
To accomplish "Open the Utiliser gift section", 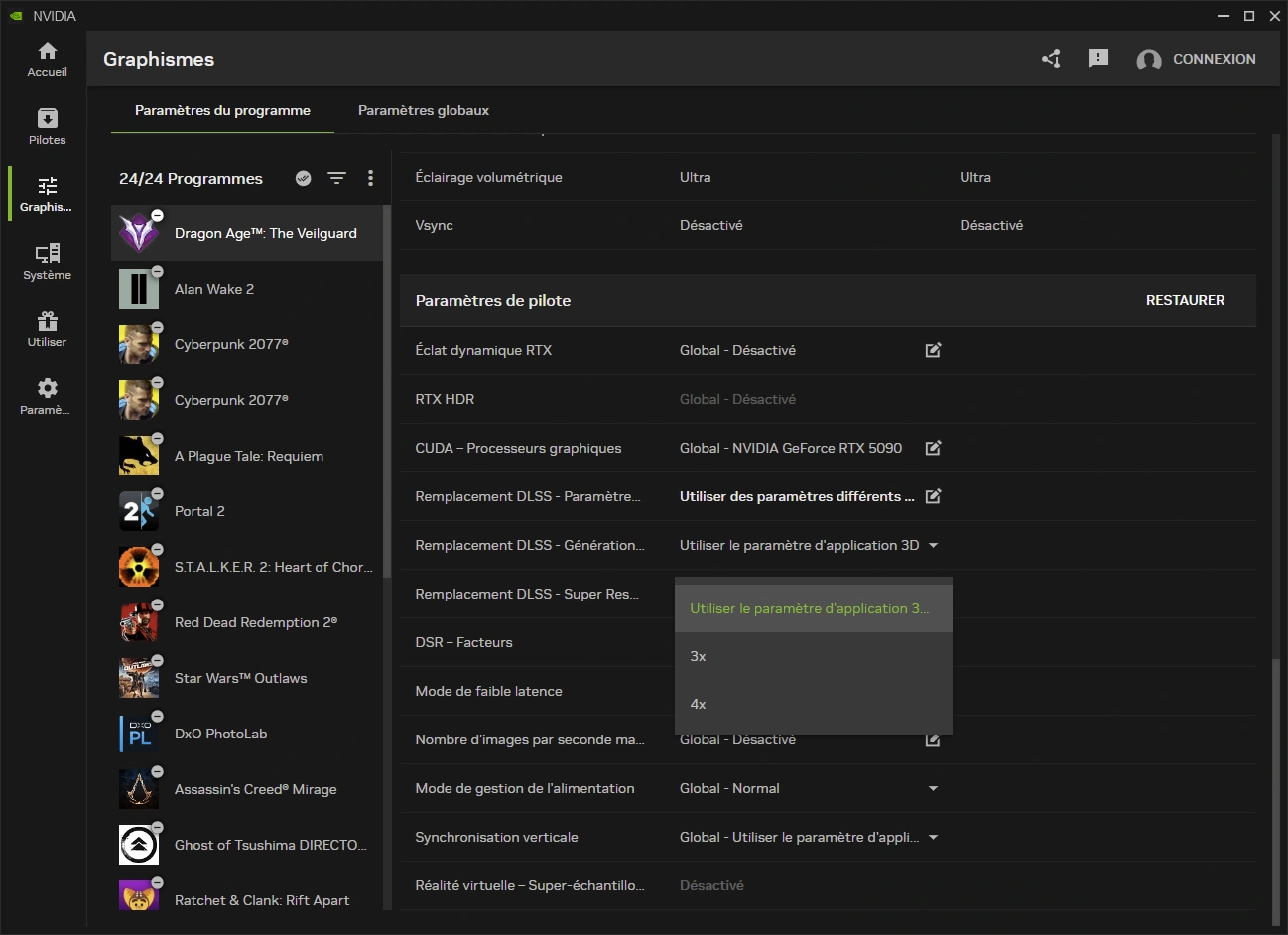I will [47, 330].
